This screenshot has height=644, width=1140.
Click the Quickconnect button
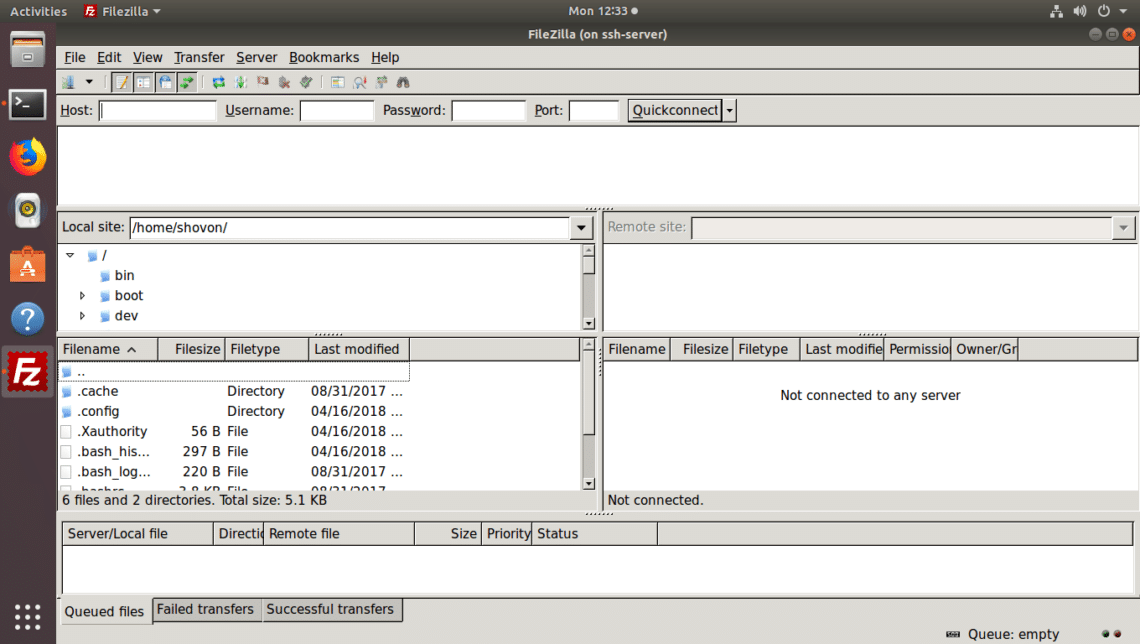[x=675, y=110]
